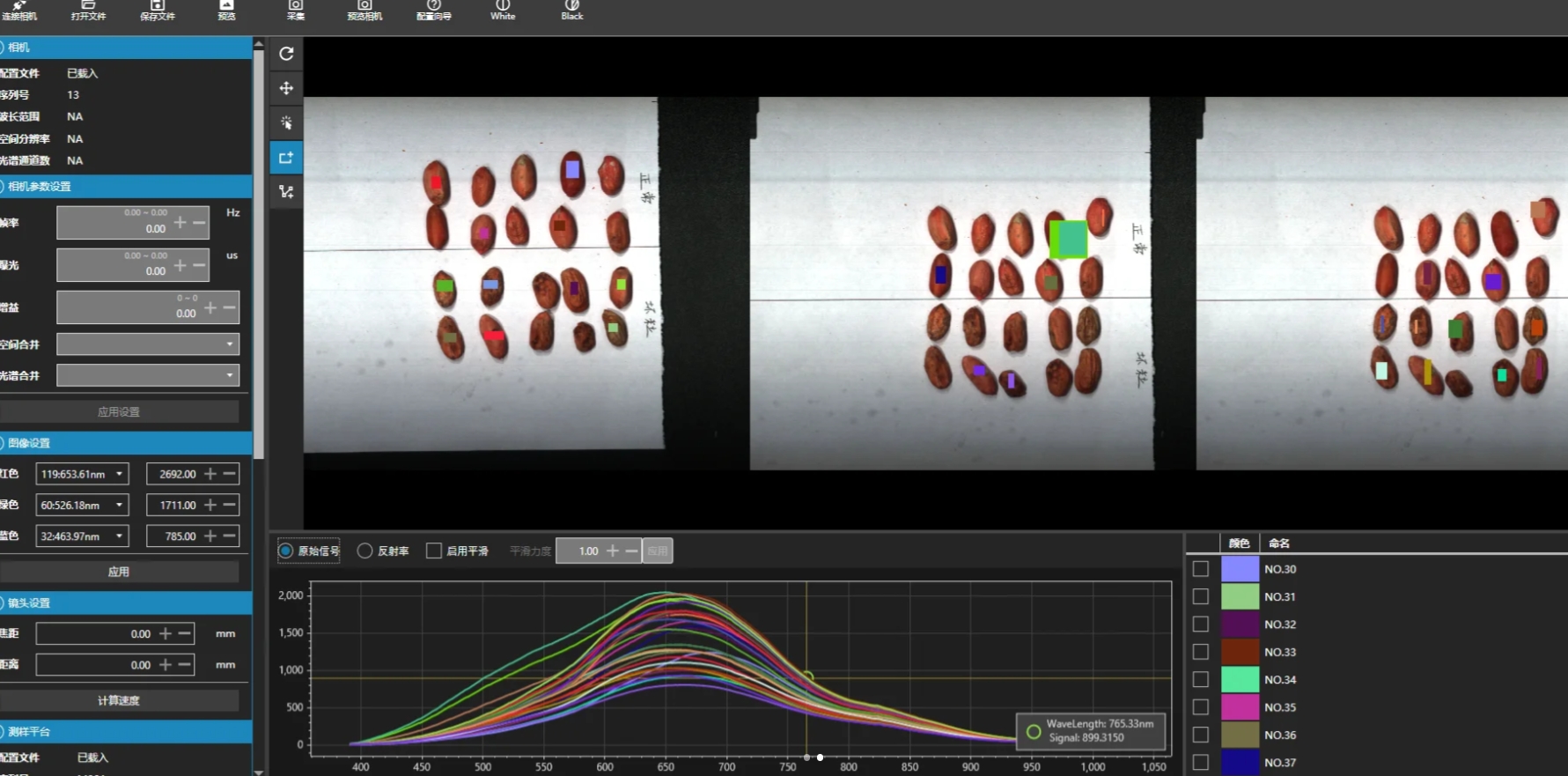Click the refresh/reset view icon
Image resolution: width=1568 pixels, height=776 pixels.
286,54
